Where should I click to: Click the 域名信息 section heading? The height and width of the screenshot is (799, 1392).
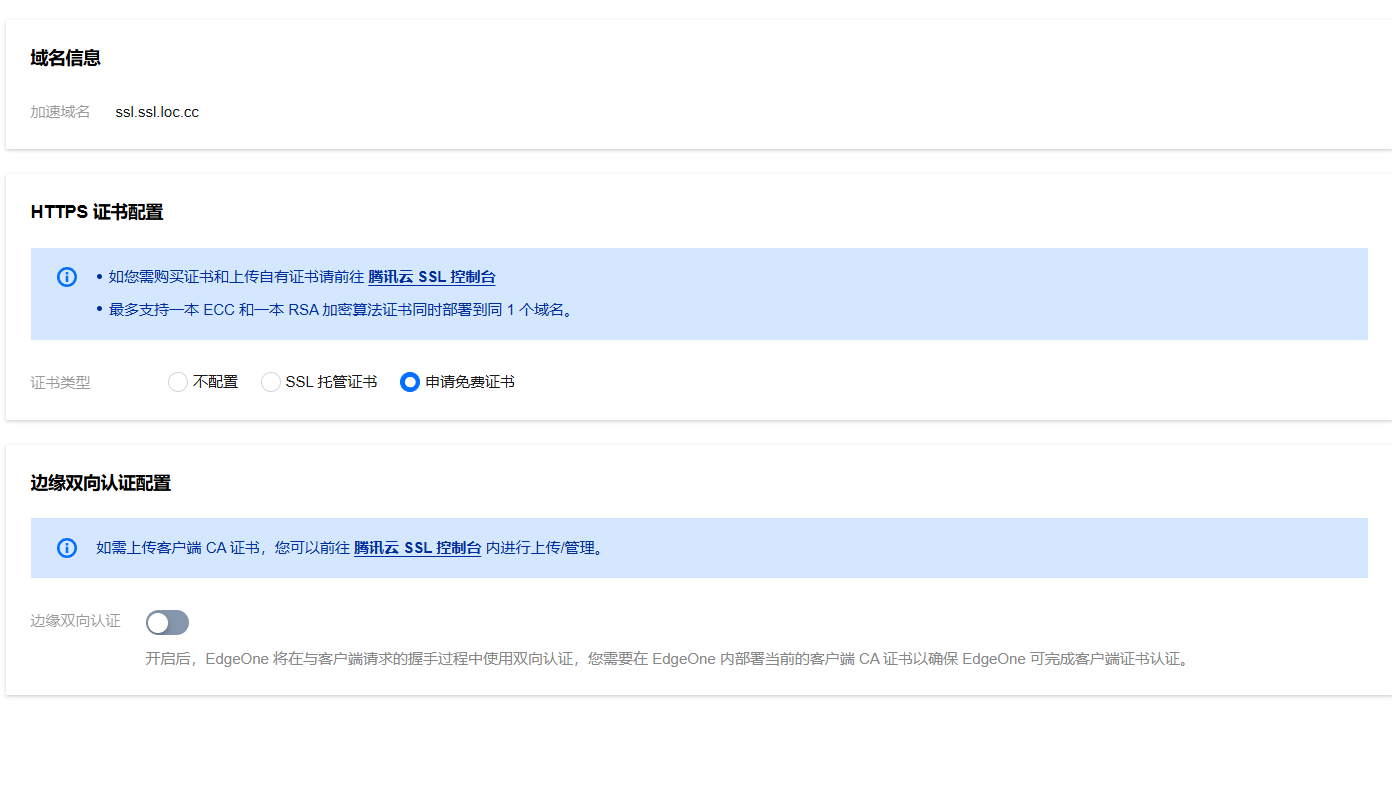pos(65,58)
